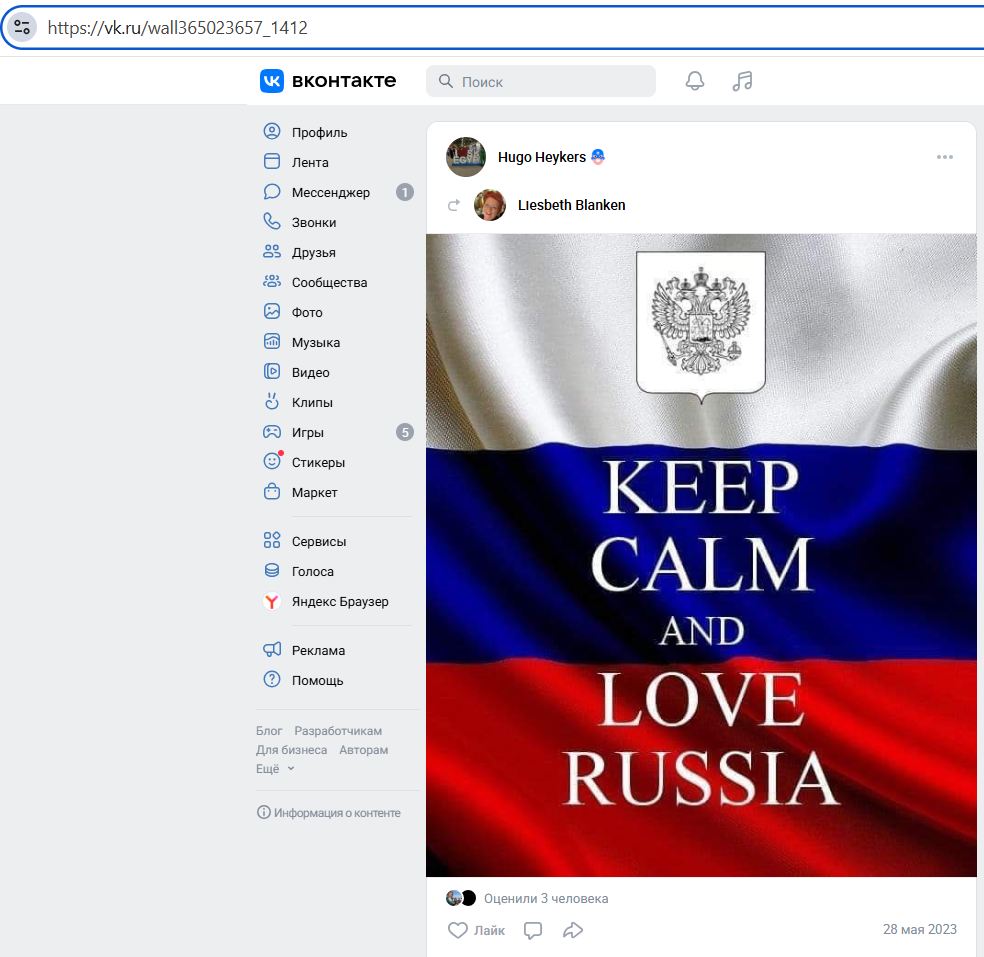Viewport: 984px width, 957px height.
Task: Click the Клипы hand icon
Action: pyautogui.click(x=272, y=402)
